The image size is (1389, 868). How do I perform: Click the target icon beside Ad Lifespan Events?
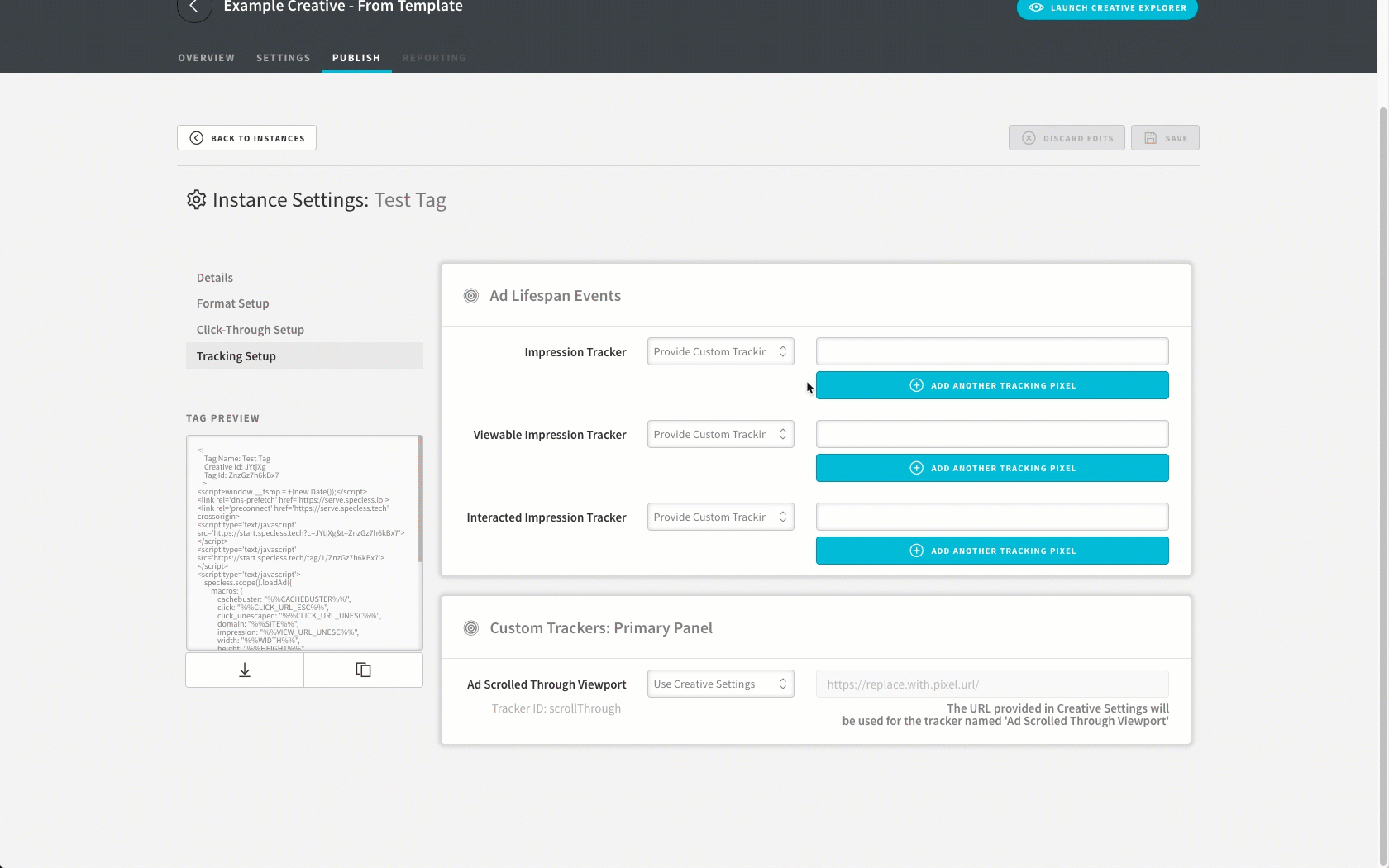[x=471, y=296]
